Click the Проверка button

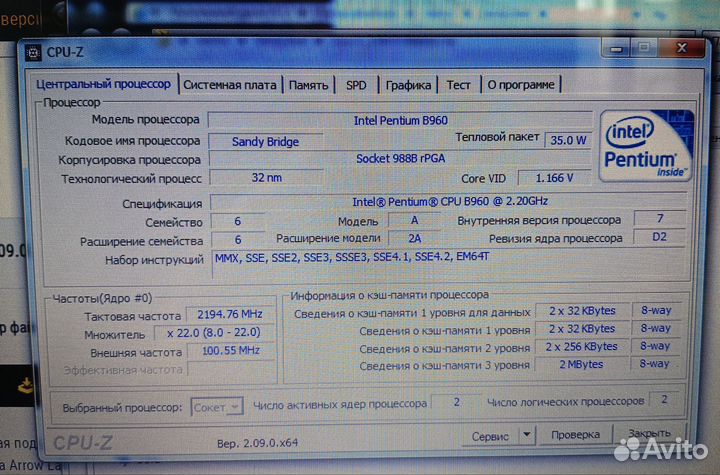pos(575,434)
